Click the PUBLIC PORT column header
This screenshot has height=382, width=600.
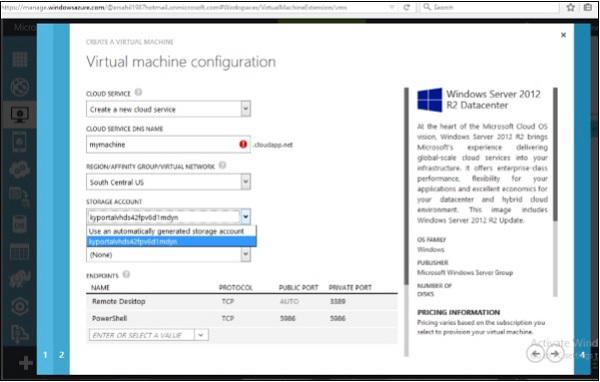click(x=298, y=287)
